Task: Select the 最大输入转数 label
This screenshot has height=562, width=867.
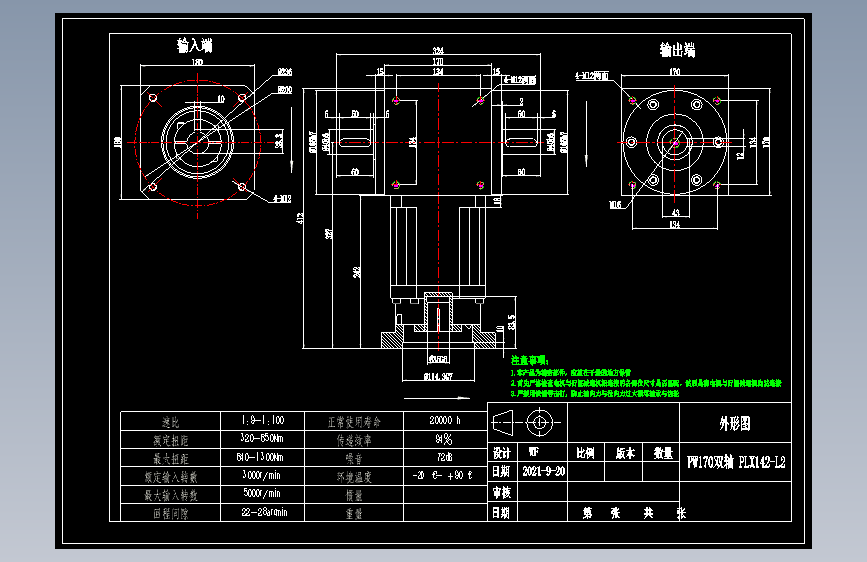Action: pos(170,496)
